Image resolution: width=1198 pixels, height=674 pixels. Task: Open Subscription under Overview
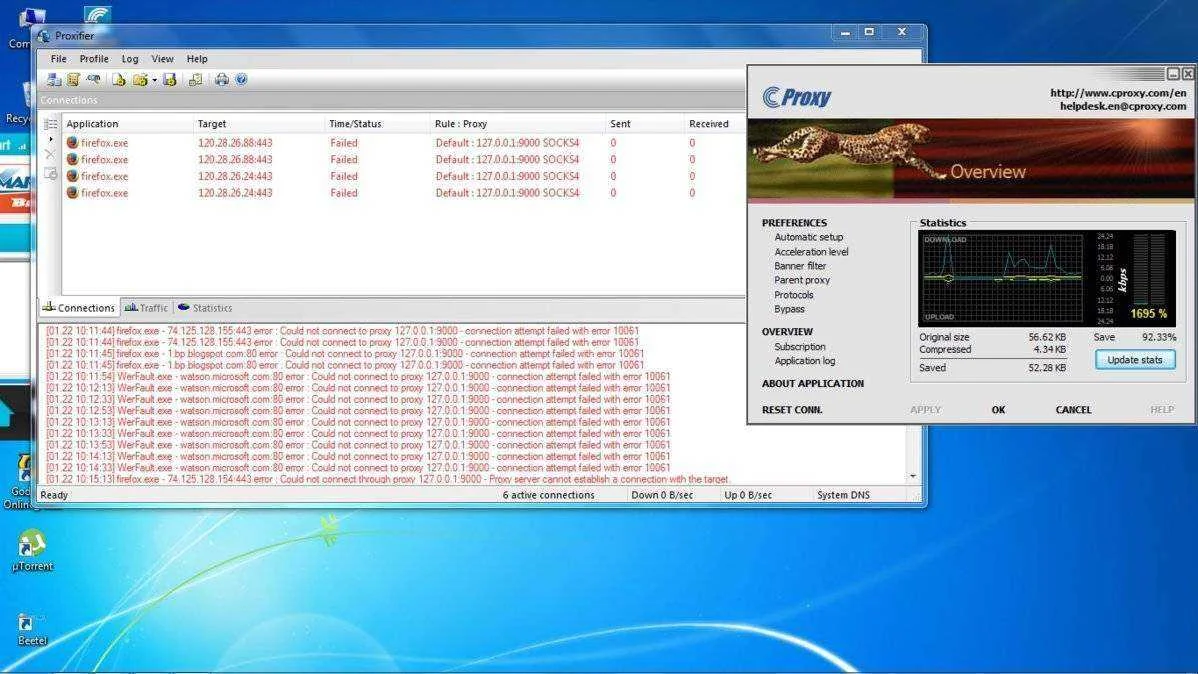799,347
